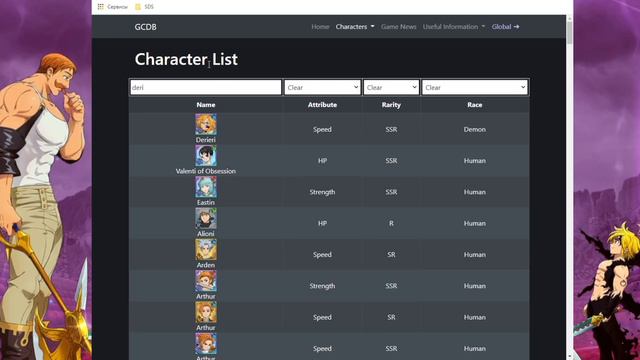Screen dimensions: 640x360
Task: Expand the Useful Information nav menu
Action: 454,27
